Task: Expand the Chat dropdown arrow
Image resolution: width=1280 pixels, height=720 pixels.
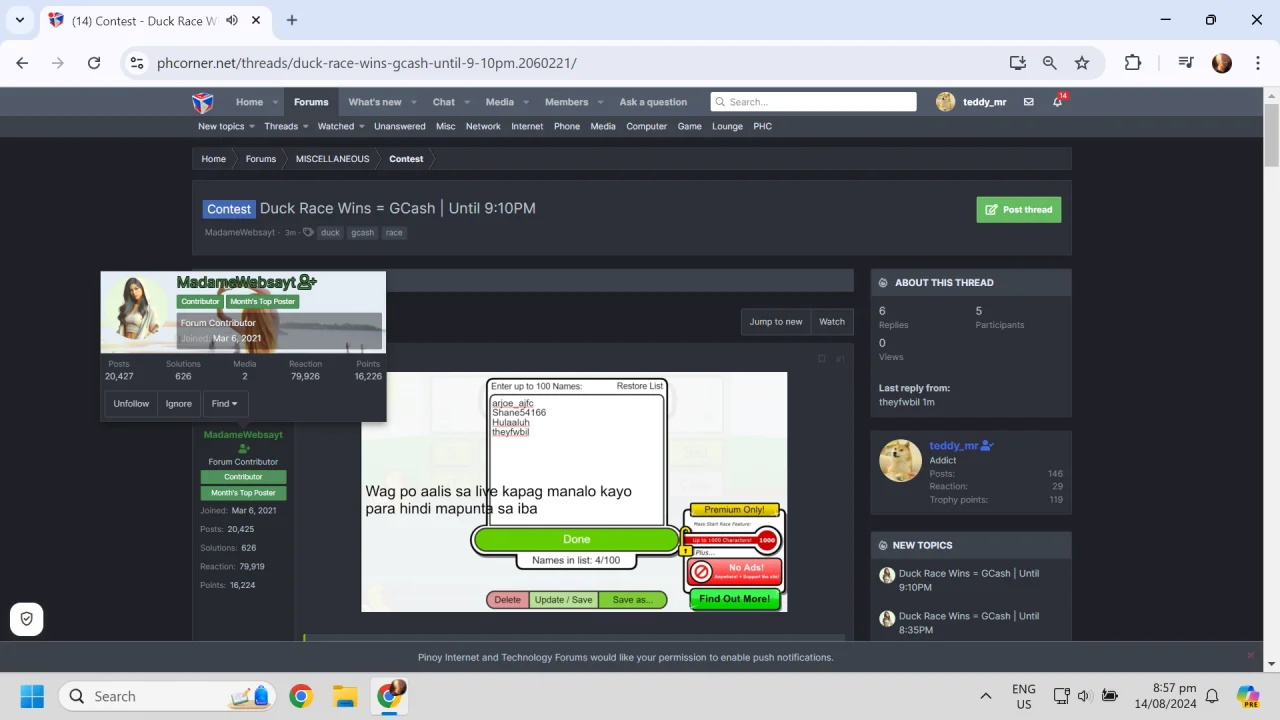Action: (x=465, y=102)
